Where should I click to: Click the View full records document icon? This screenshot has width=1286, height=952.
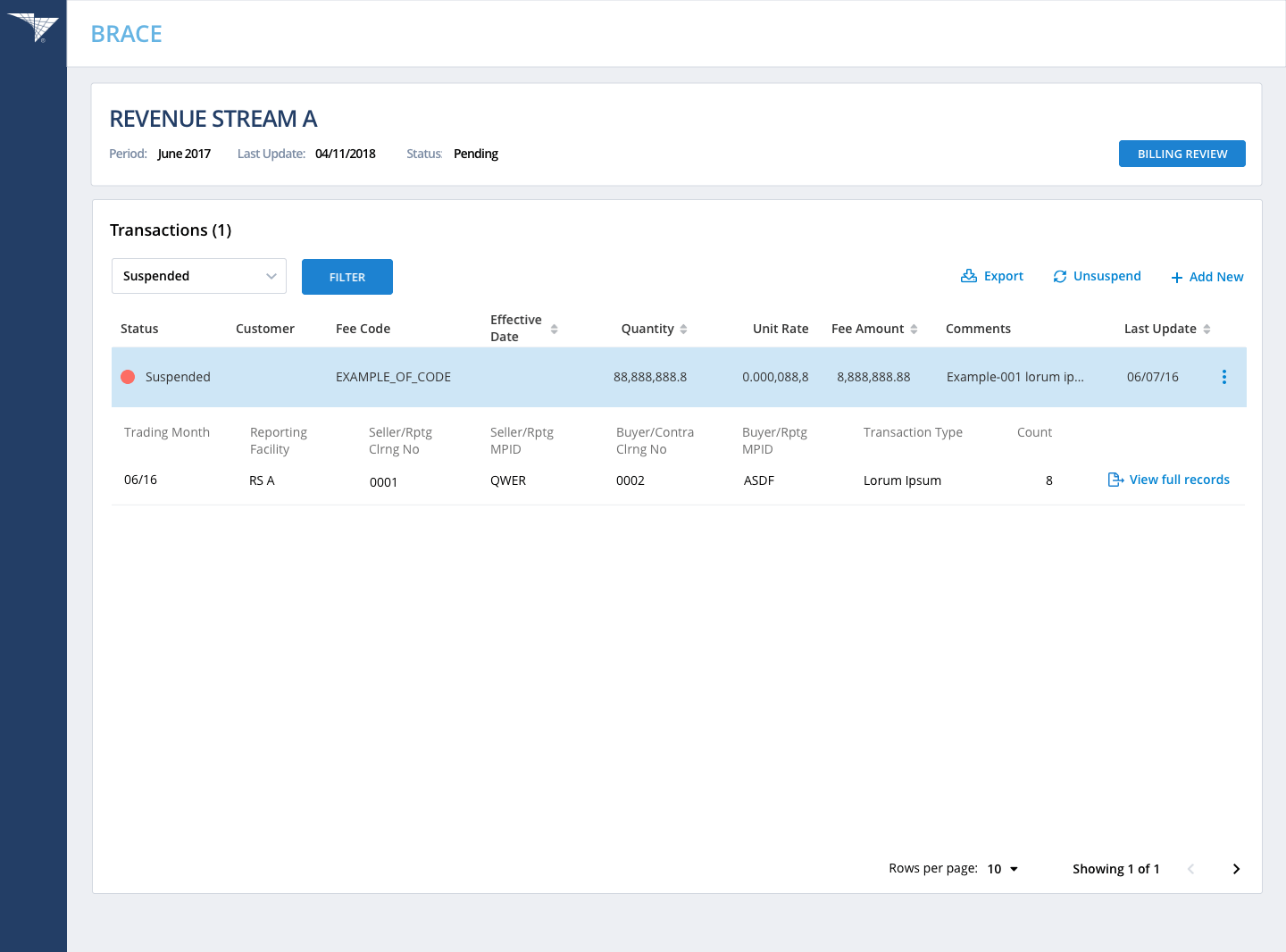[1115, 480]
